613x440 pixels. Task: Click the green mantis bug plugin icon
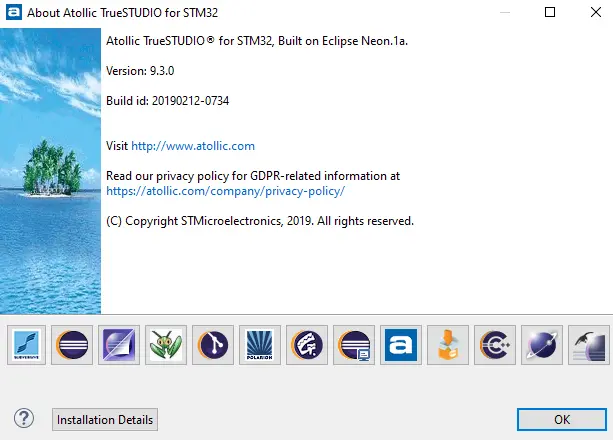point(166,345)
